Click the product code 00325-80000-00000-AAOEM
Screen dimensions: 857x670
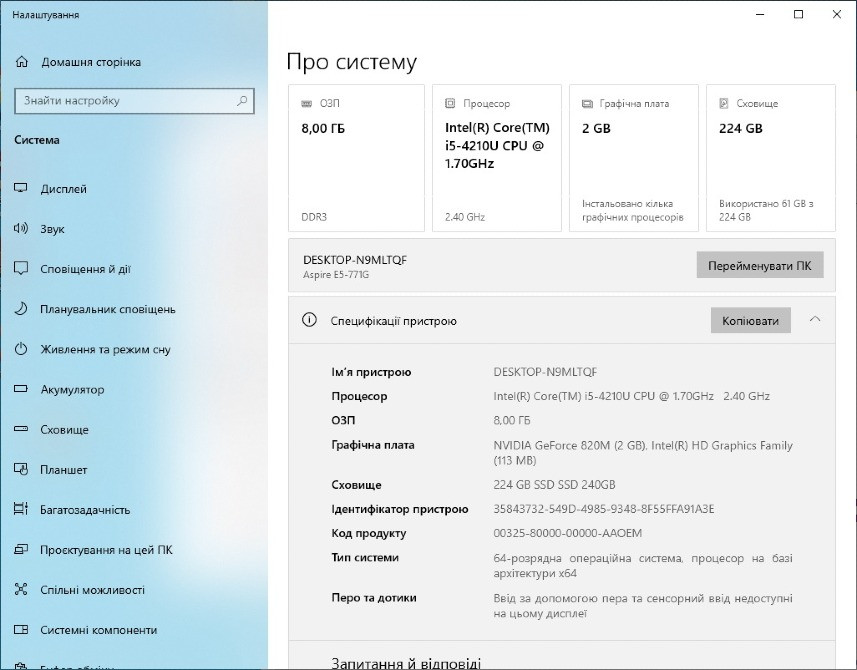pos(567,533)
